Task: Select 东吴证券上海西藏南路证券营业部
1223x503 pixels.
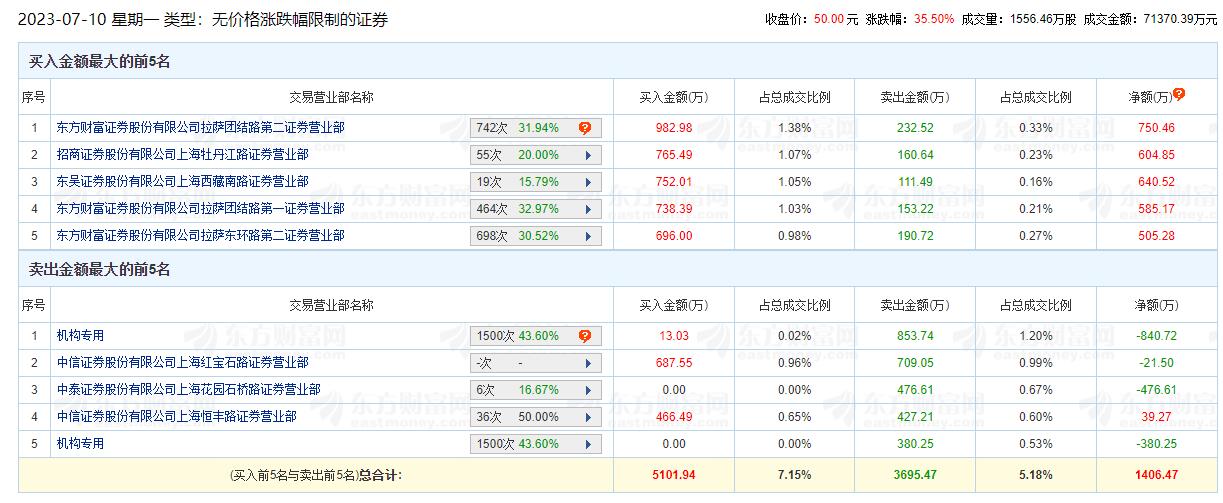Action: (183, 182)
